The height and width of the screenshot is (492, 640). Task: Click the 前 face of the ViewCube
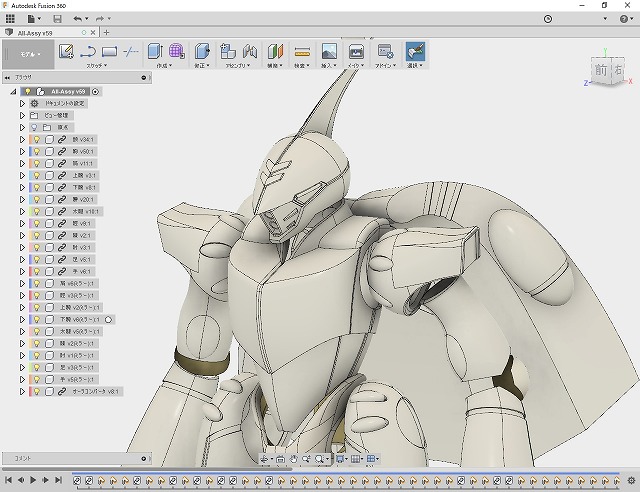tap(601, 70)
